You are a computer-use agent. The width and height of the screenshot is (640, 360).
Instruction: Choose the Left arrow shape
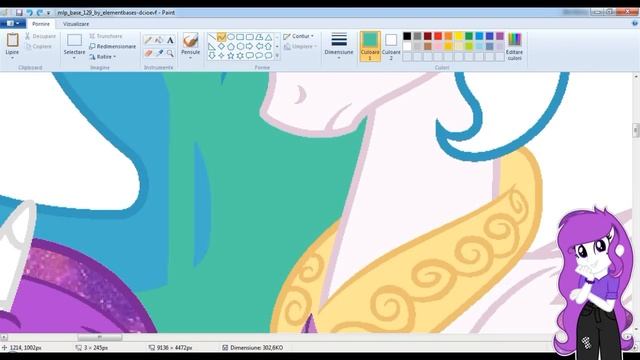point(259,47)
